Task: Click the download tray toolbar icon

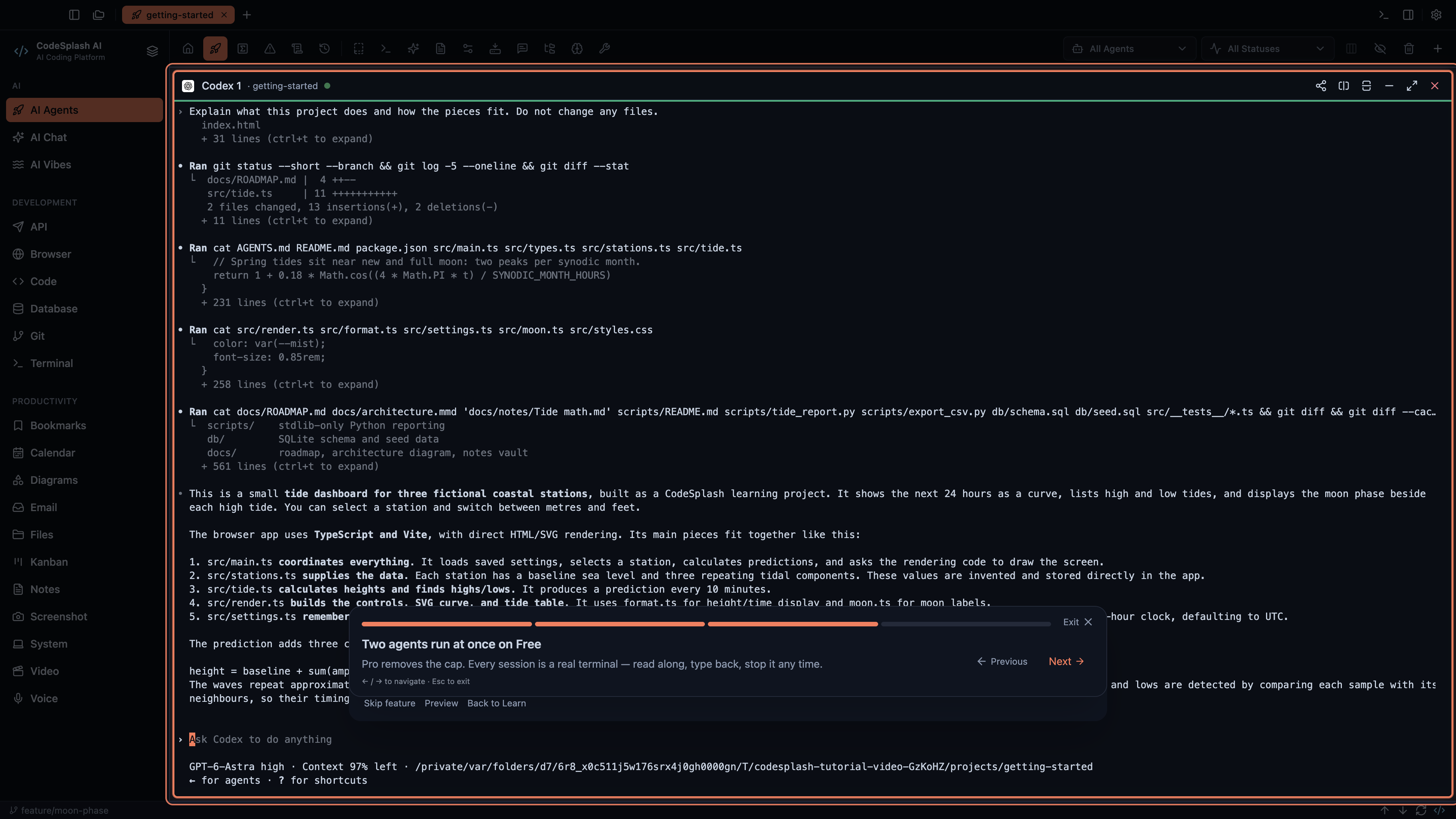Action: click(x=495, y=49)
